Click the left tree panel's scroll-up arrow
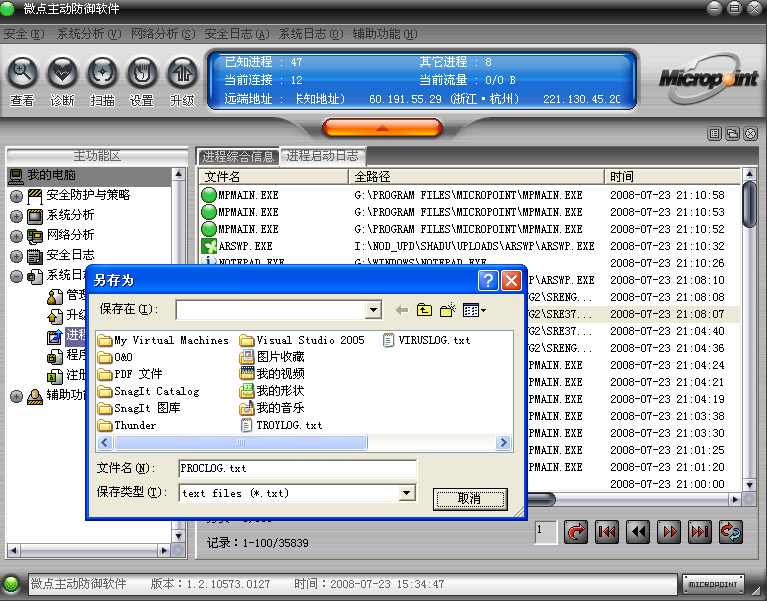767x601 pixels. point(179,174)
